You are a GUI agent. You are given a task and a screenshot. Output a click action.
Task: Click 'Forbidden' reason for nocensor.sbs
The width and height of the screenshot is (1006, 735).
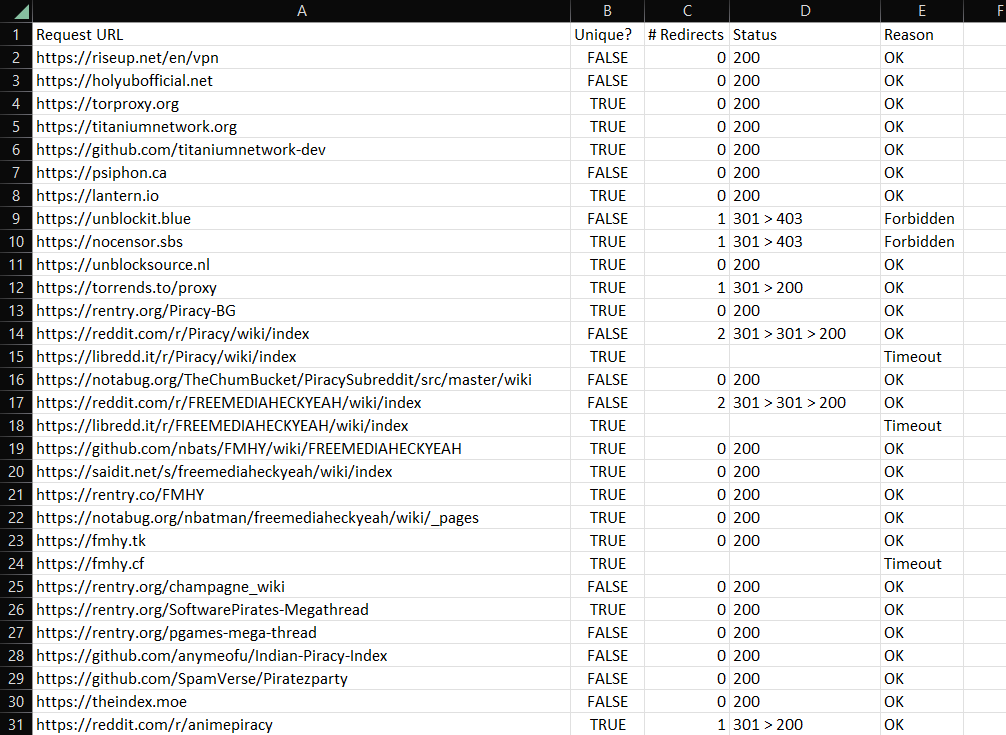[x=921, y=242]
